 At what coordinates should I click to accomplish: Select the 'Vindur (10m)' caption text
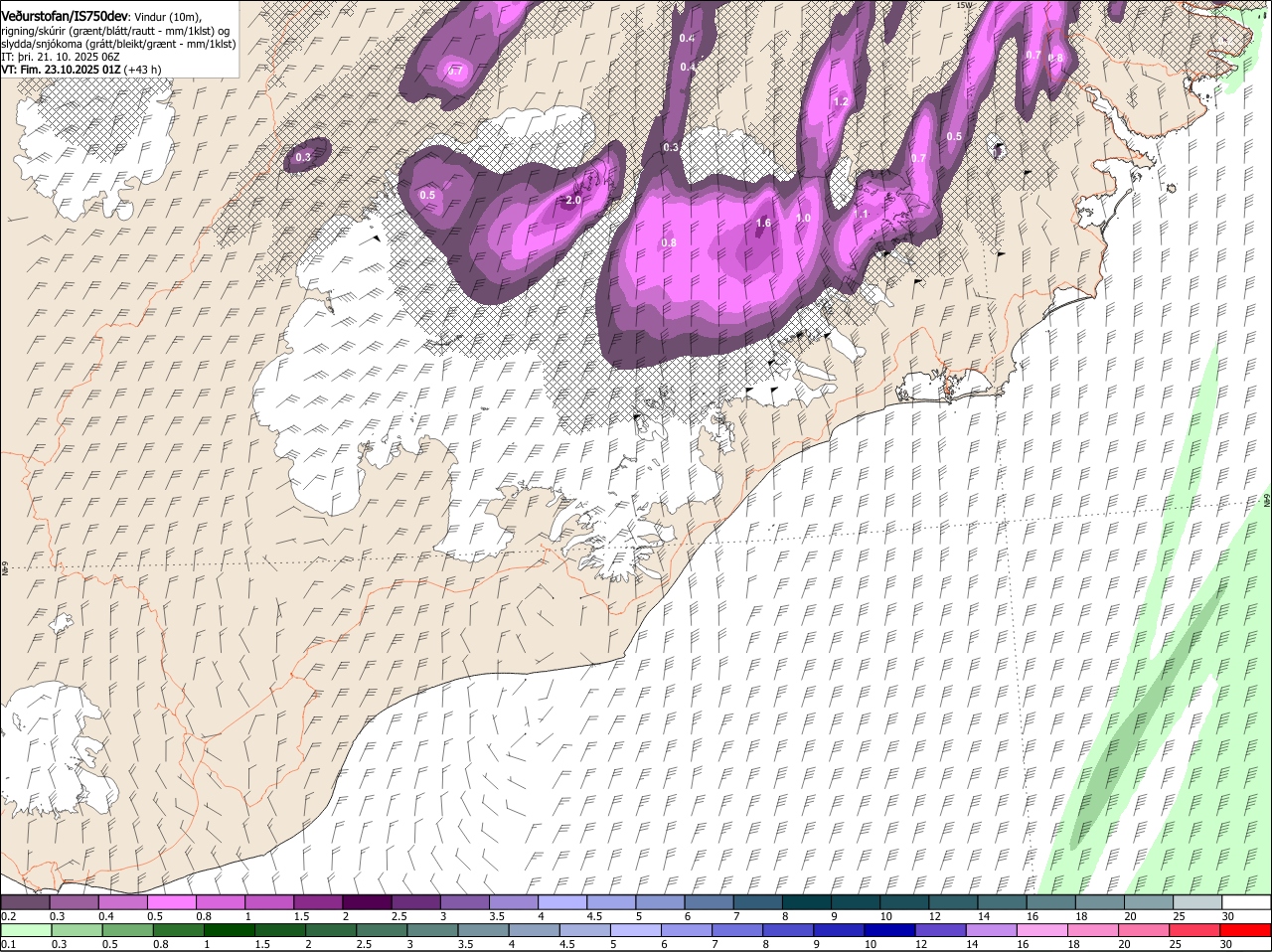tap(167, 17)
